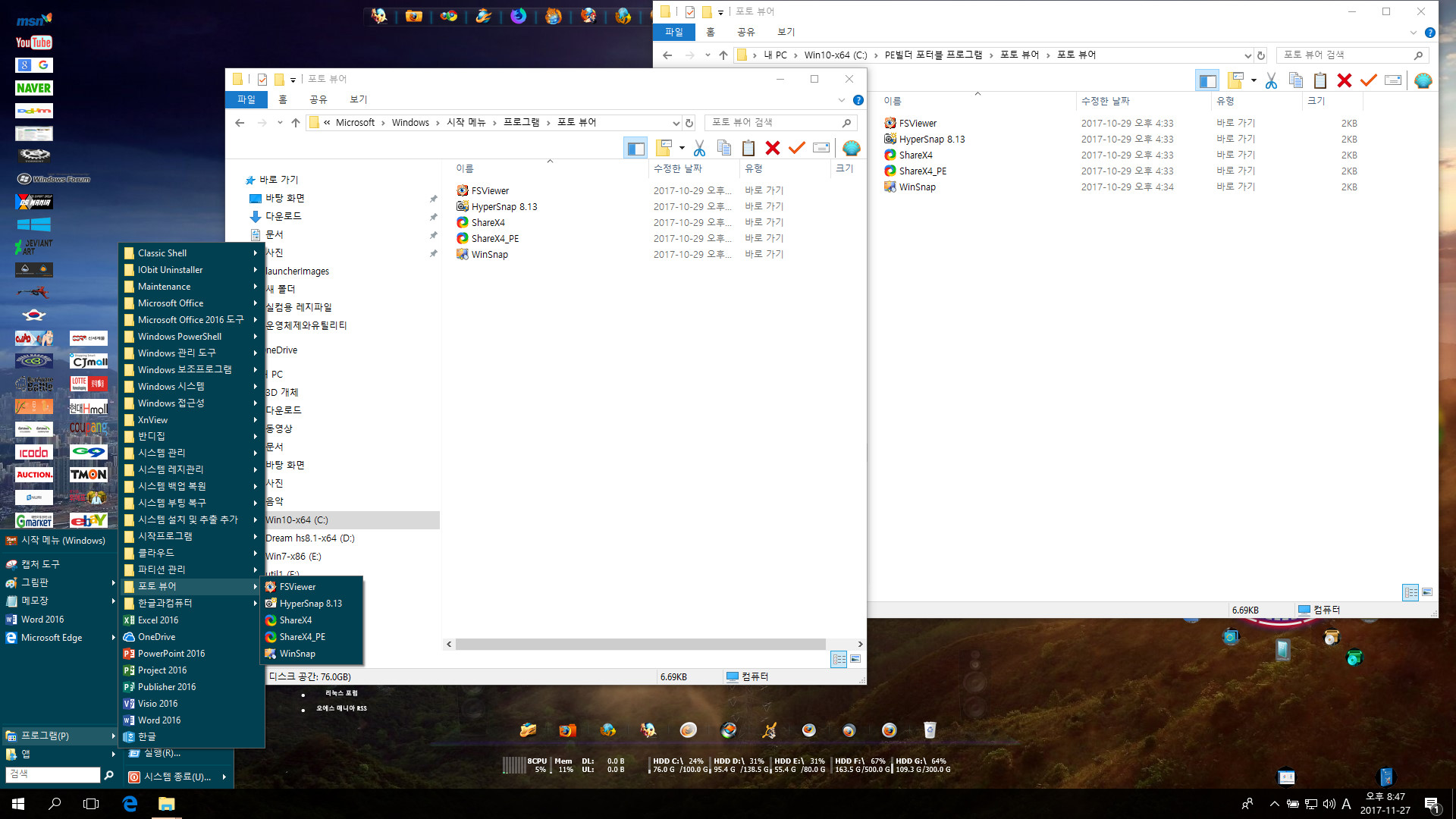Open address bar history dropdown in back Explorer
Screen dimensions: 1456x819
pos(1247,55)
